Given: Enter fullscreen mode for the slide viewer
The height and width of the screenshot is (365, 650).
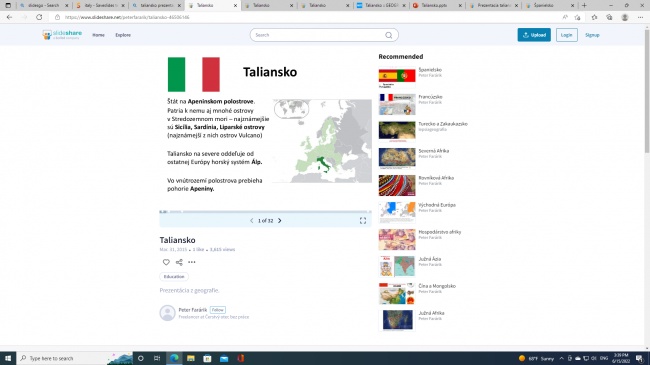Looking at the screenshot, I should 363,221.
